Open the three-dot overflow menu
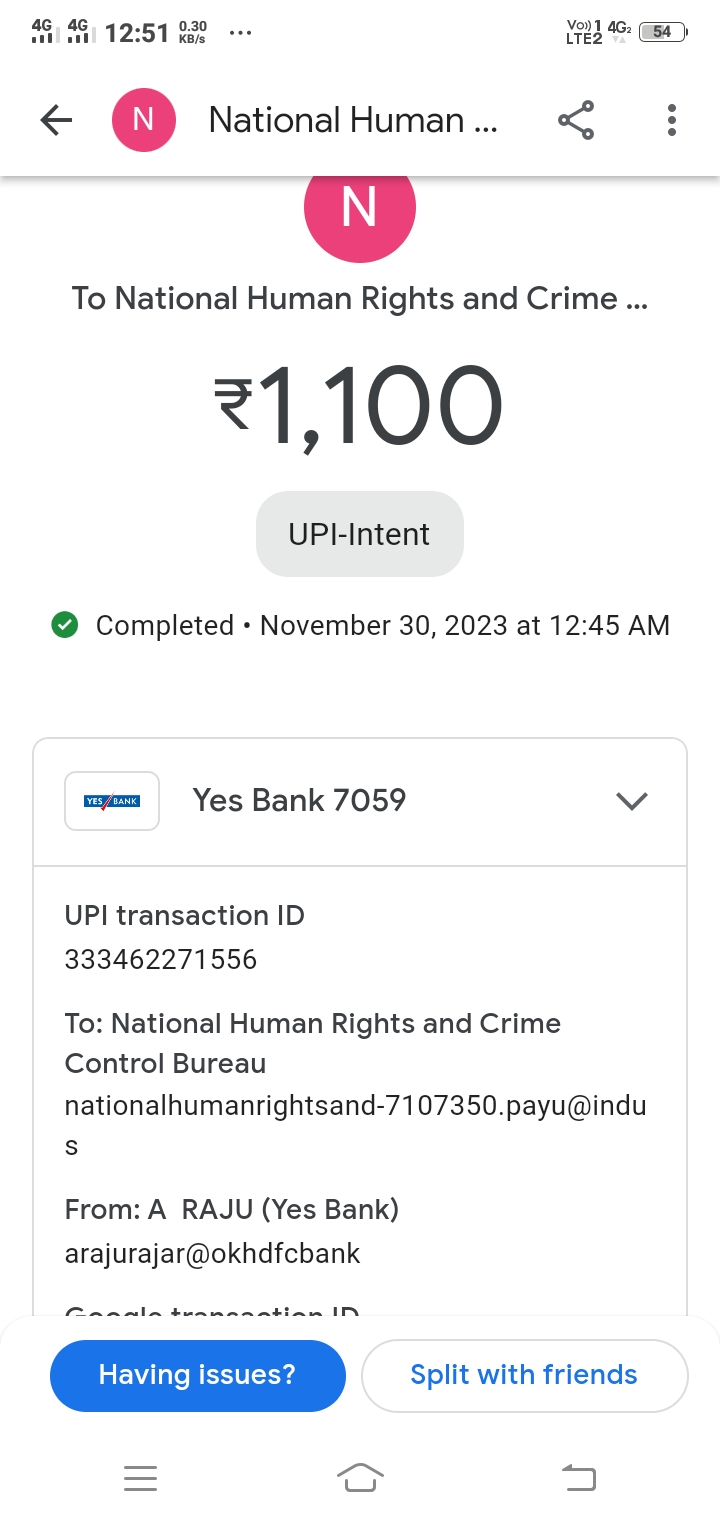This screenshot has width=720, height=1520. [x=672, y=121]
